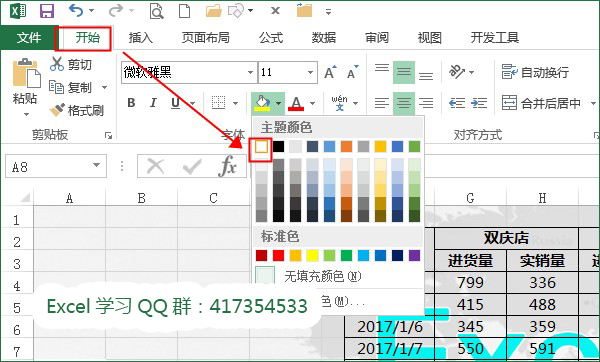Open Print Preview from quick access toolbar
The height and width of the screenshot is (362, 600).
coord(157,11)
